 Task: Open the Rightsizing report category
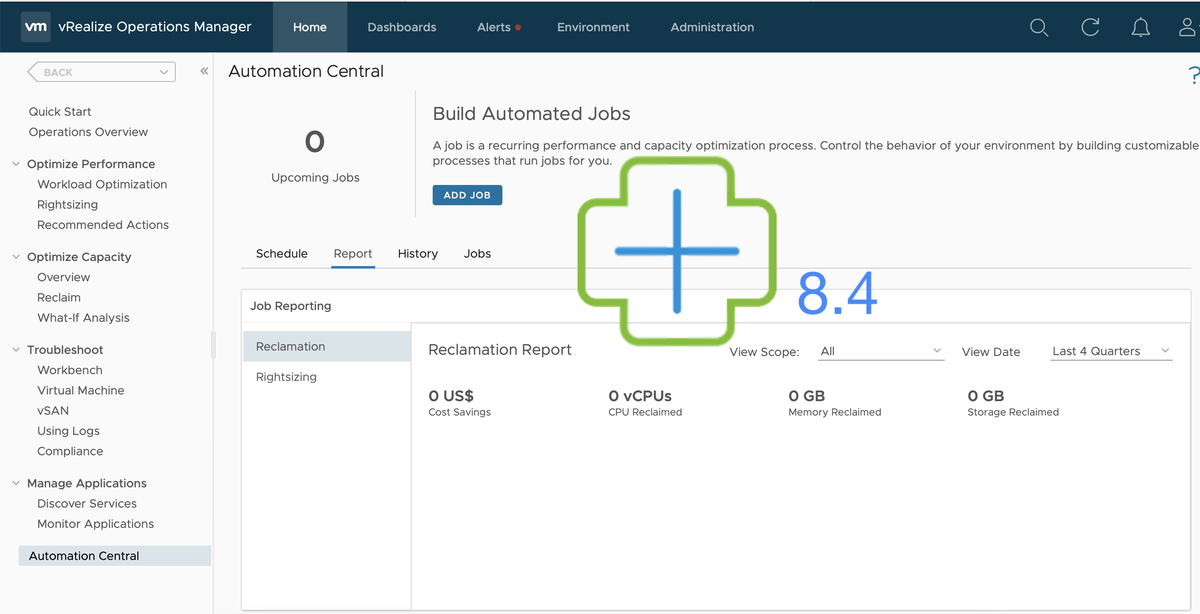tap(286, 377)
